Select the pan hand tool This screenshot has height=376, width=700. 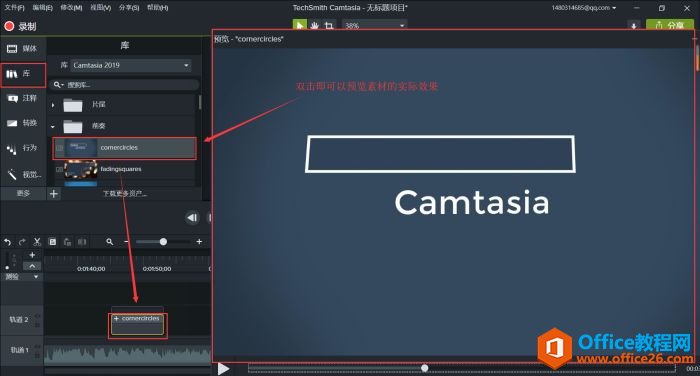315,25
